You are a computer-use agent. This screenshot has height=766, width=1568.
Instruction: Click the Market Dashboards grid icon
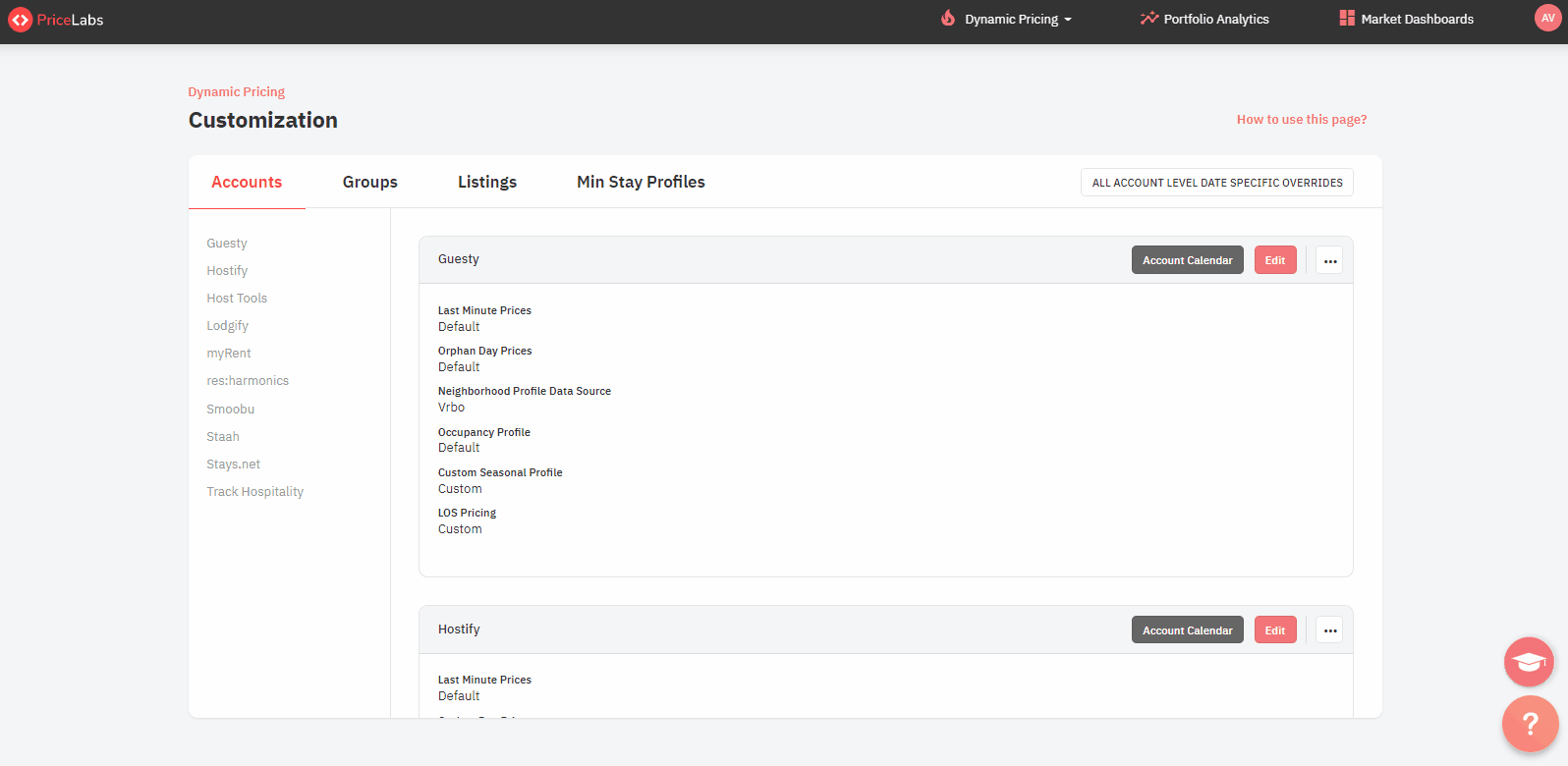(1347, 19)
